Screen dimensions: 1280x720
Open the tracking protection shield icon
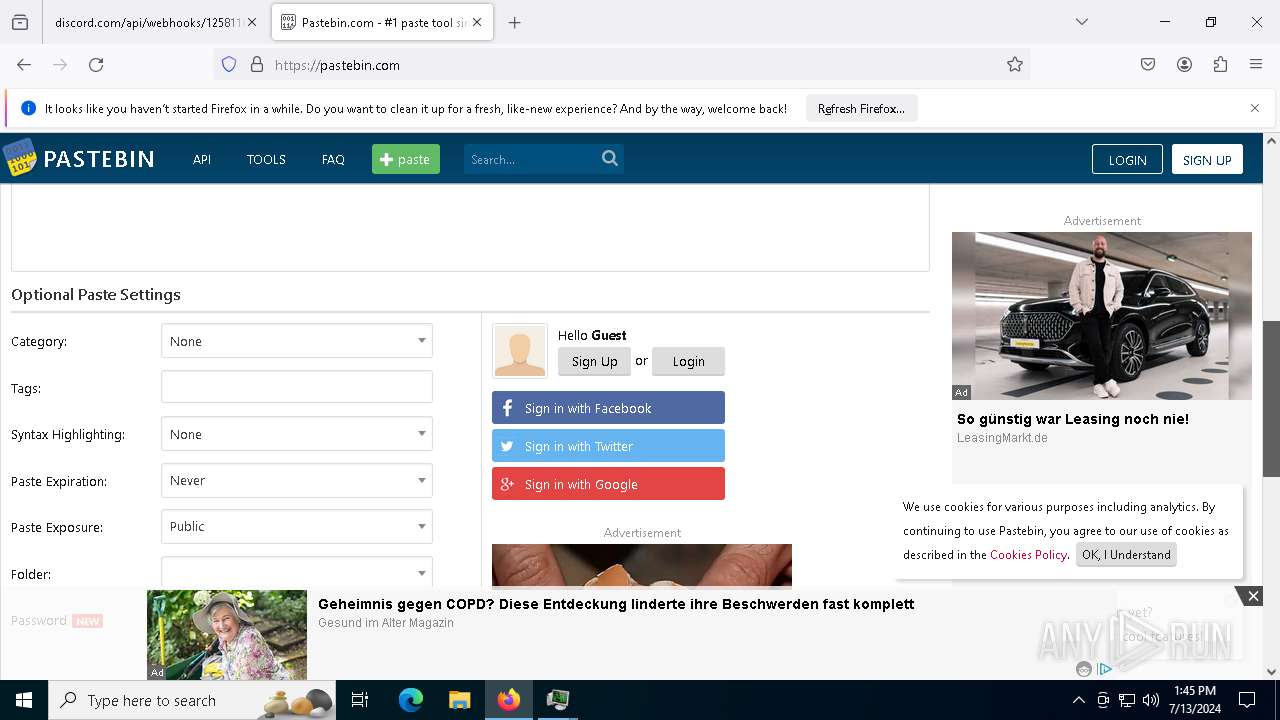click(x=229, y=64)
